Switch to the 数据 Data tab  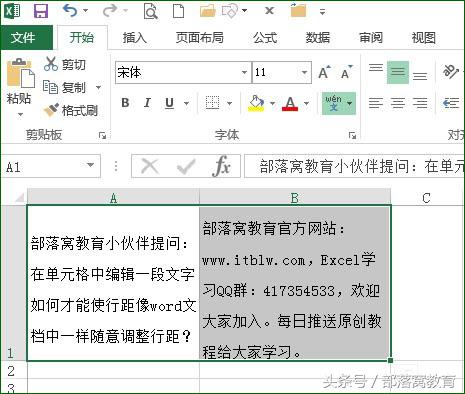[x=318, y=37]
